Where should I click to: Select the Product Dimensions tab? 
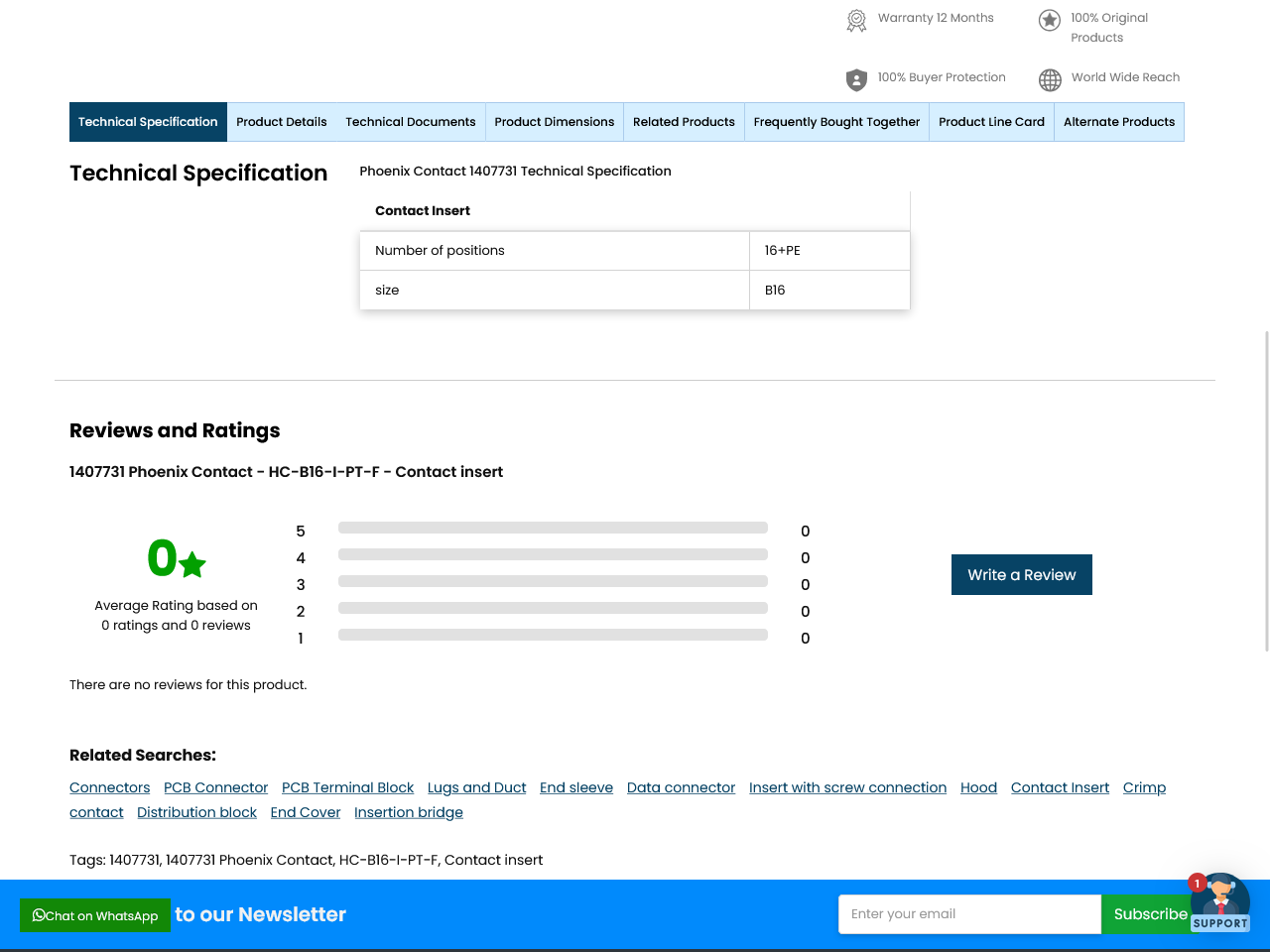click(x=554, y=122)
